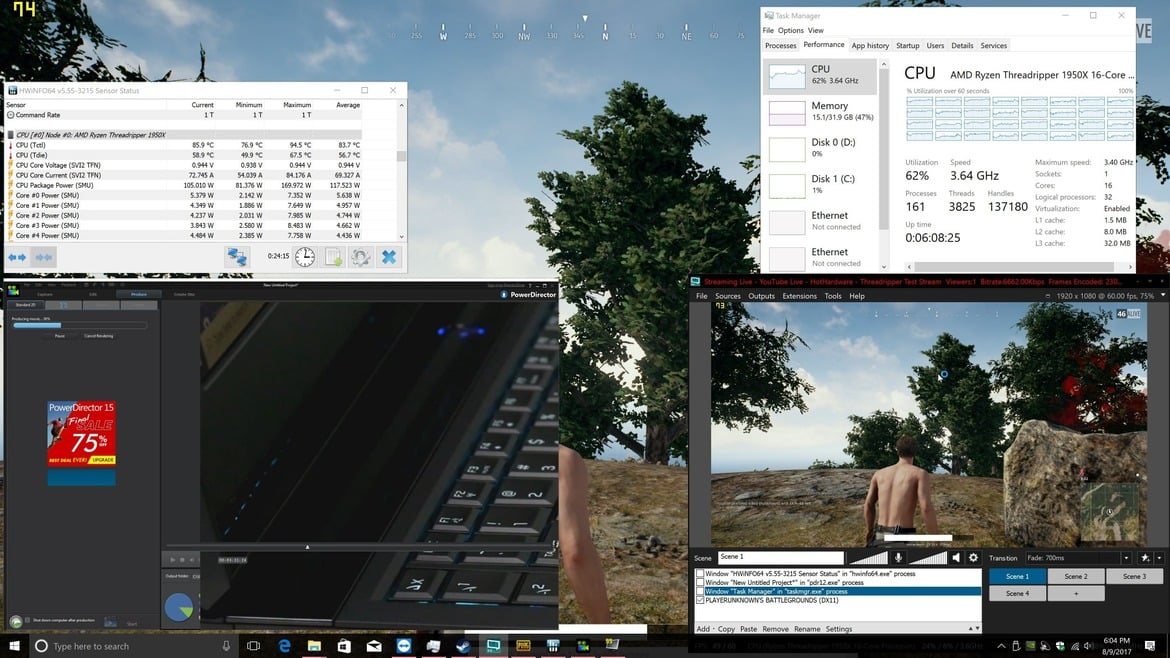Switch to Processes tab in Task Manager

pyautogui.click(x=780, y=46)
